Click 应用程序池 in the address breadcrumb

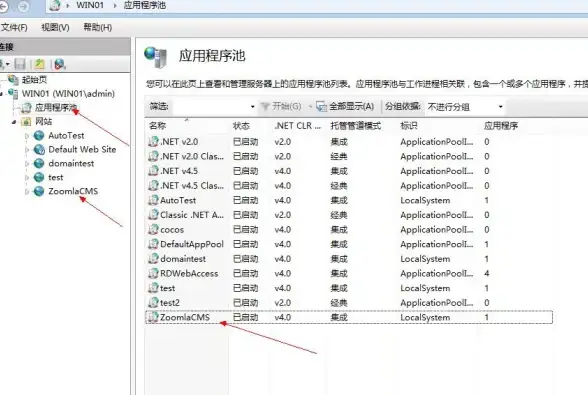point(145,5)
